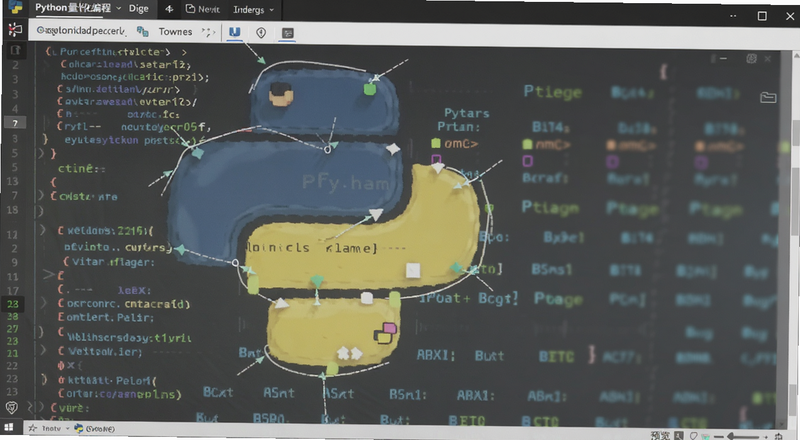Click the Python logo app icon
The image size is (800, 440).
[15, 8]
